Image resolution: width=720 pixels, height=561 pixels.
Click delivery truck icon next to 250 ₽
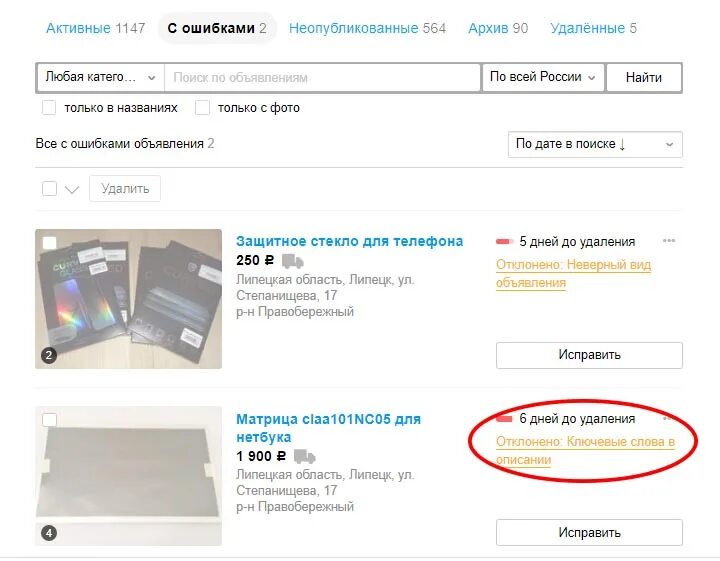point(292,261)
